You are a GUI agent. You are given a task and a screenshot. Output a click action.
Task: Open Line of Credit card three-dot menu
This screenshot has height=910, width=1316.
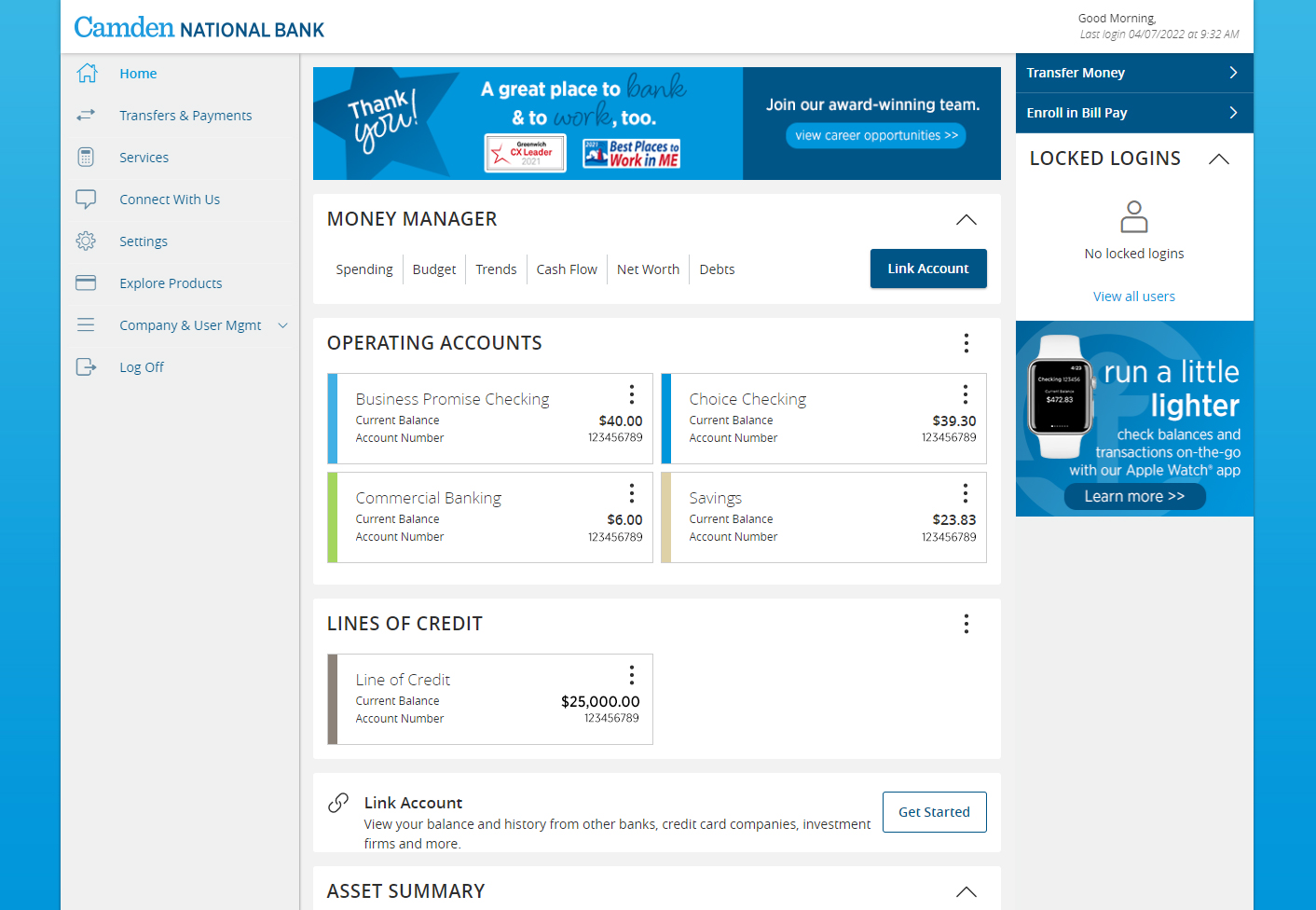pos(631,674)
